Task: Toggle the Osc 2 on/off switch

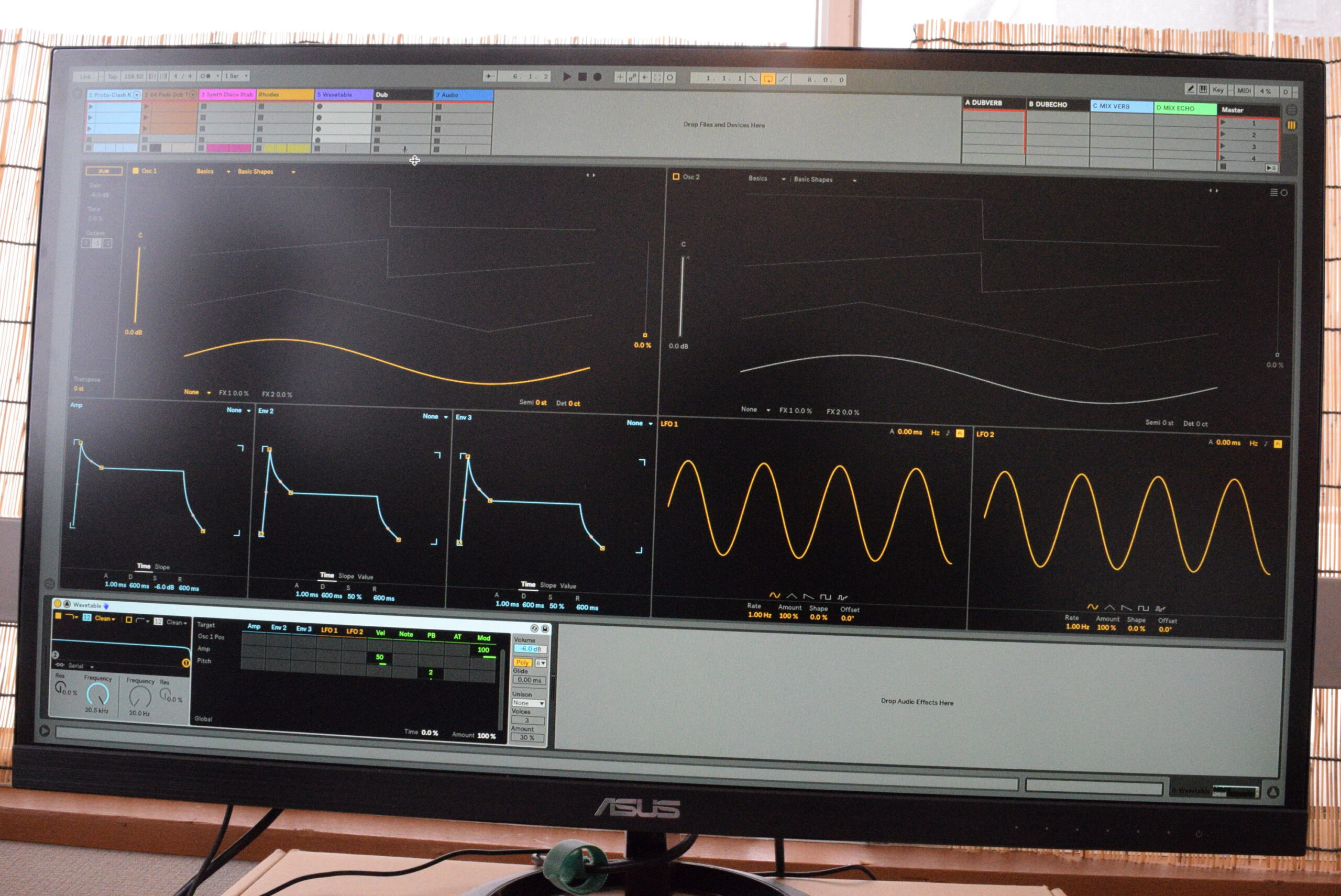Action: (676, 176)
